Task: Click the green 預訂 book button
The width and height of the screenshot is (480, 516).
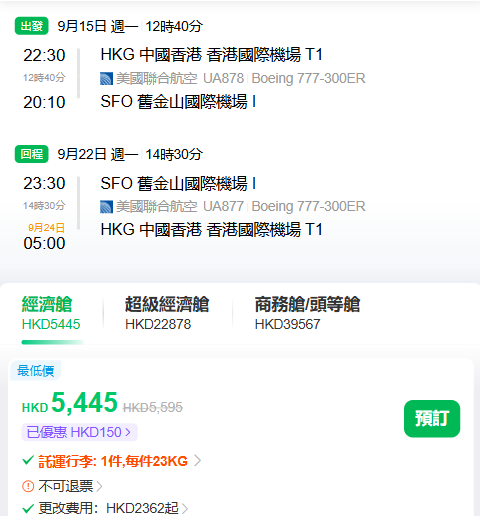Action: pos(432,419)
